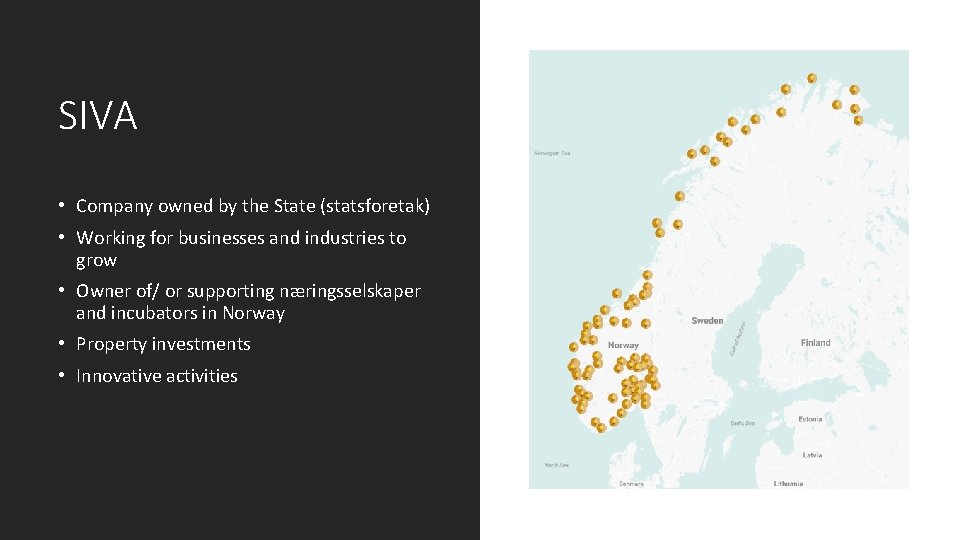960x540 pixels.
Task: Click the 'Baltic Sea' map label
Action: click(742, 423)
